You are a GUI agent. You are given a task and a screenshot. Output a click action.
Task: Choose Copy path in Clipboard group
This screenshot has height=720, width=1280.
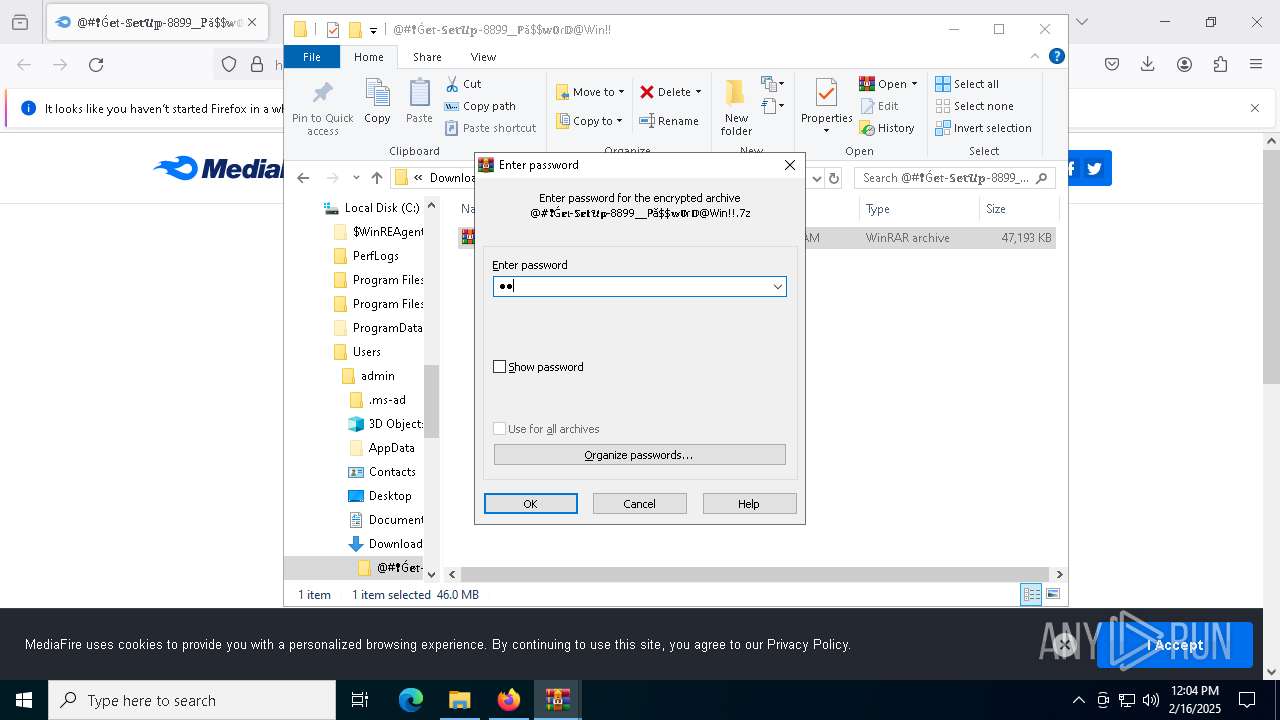click(480, 106)
